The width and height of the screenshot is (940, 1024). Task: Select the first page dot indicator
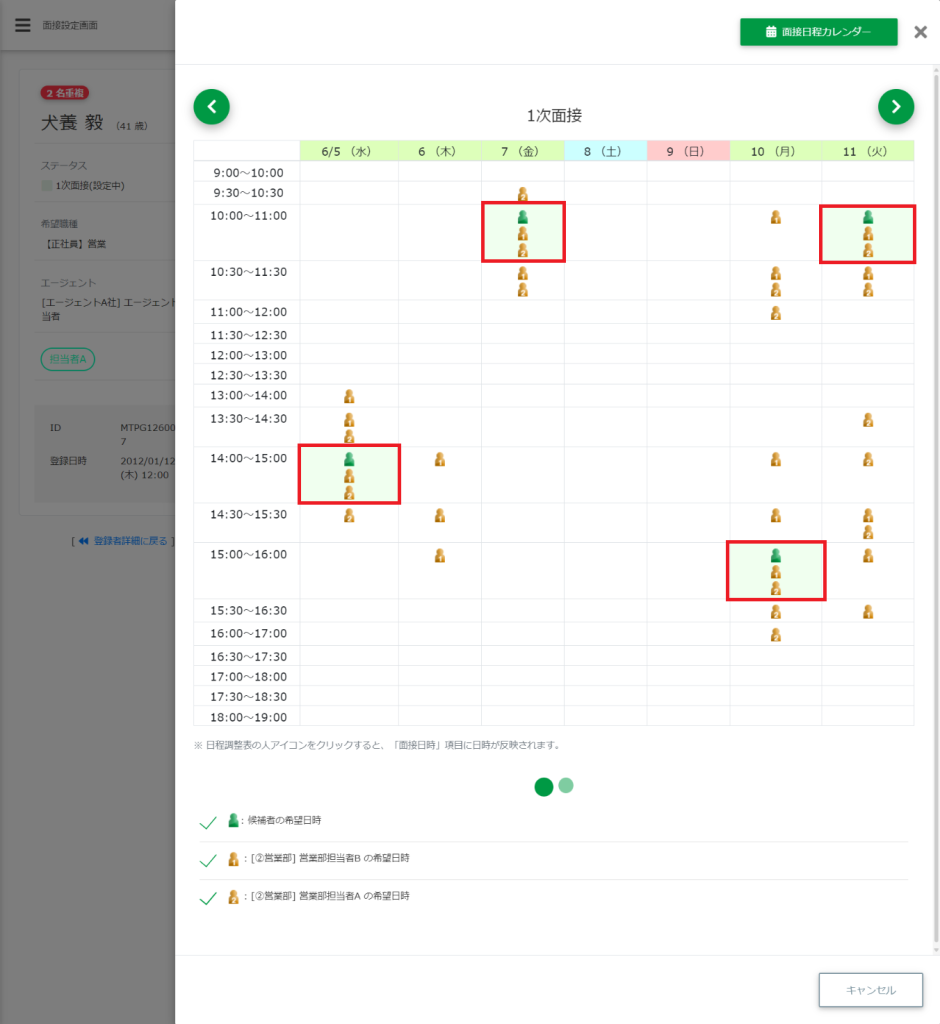[x=544, y=787]
